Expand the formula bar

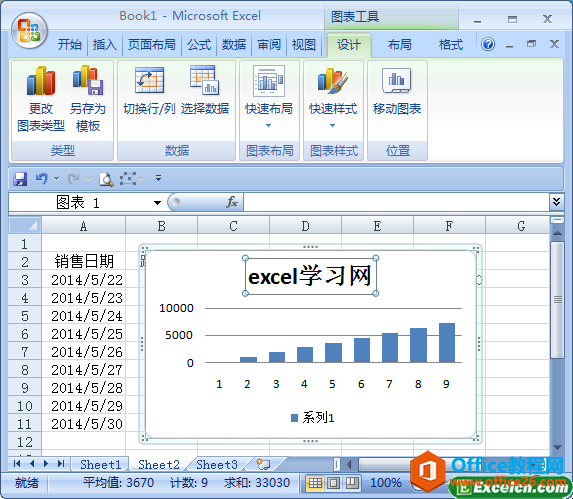click(556, 202)
